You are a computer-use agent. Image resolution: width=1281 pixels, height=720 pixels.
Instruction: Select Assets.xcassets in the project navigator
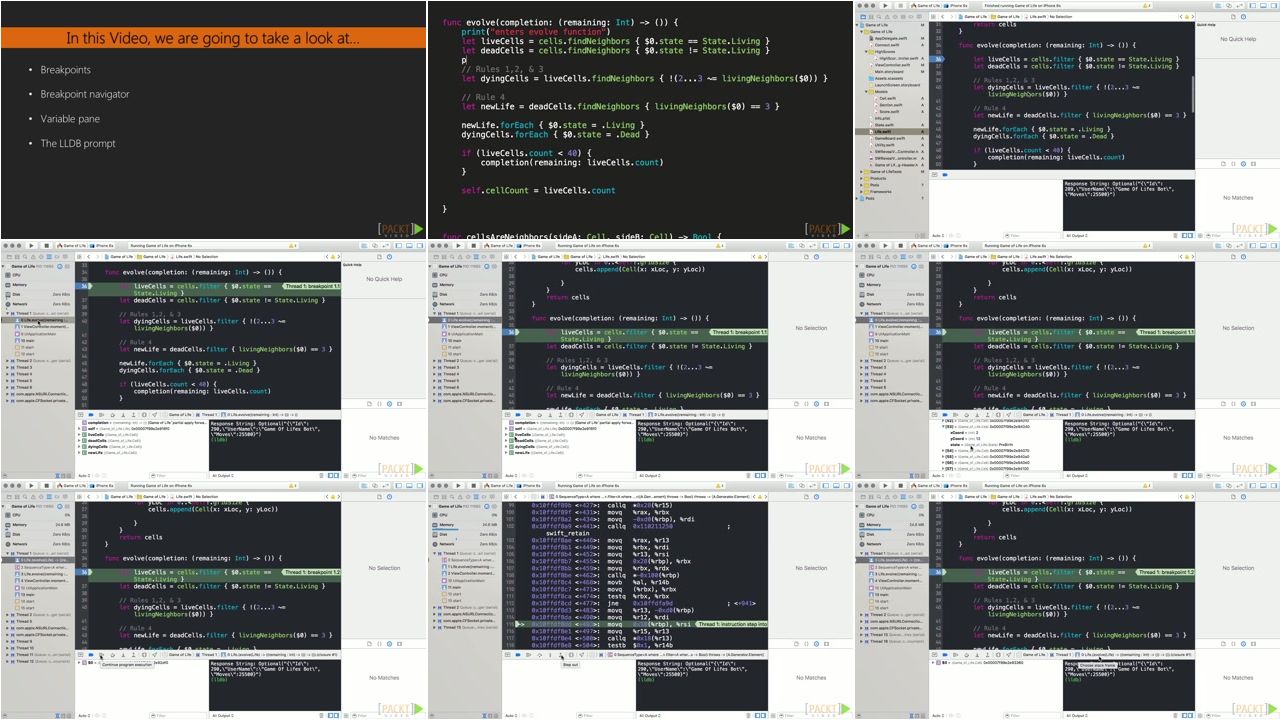[888, 78]
